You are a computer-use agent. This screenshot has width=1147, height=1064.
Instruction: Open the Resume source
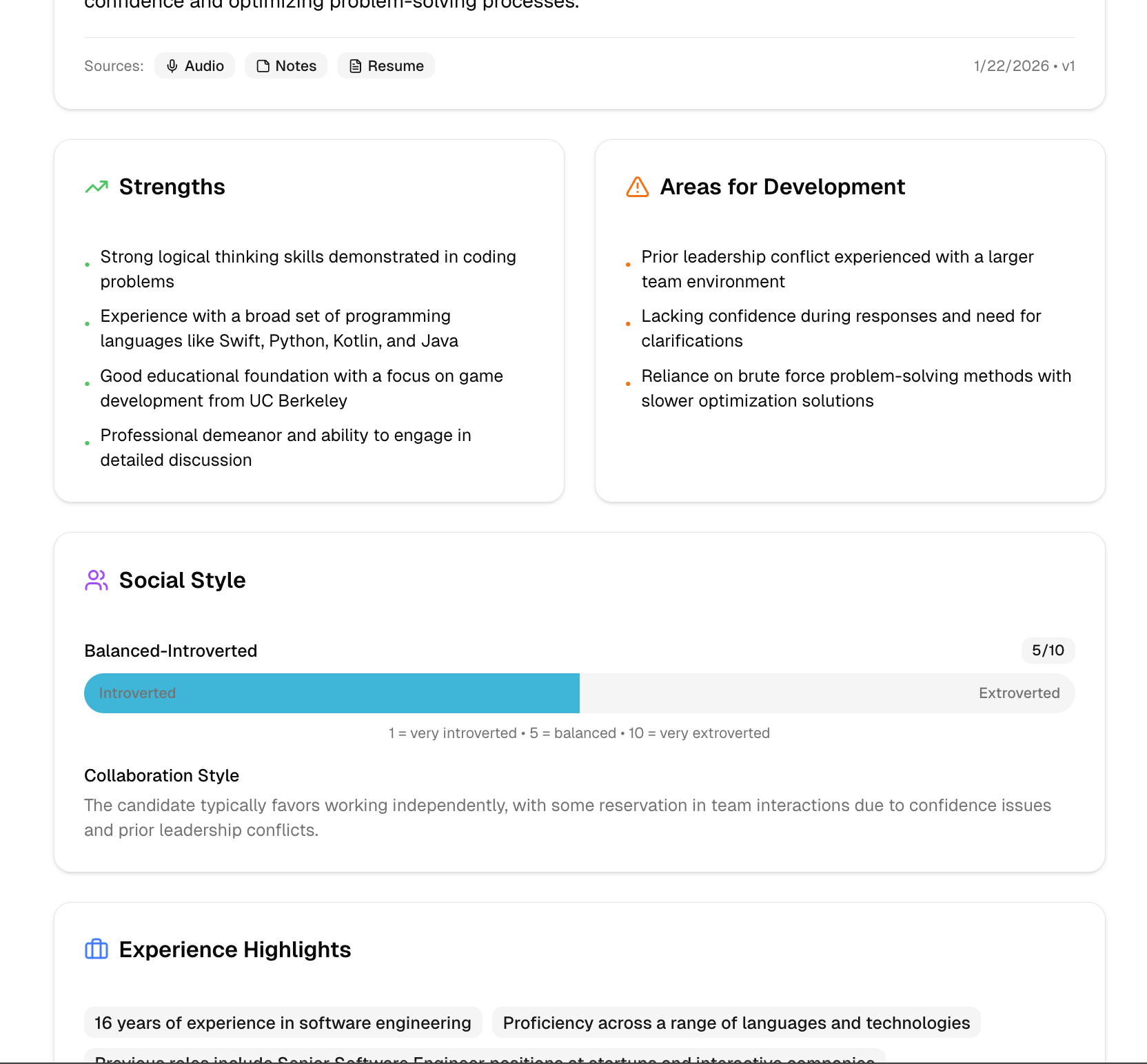pyautogui.click(x=386, y=66)
